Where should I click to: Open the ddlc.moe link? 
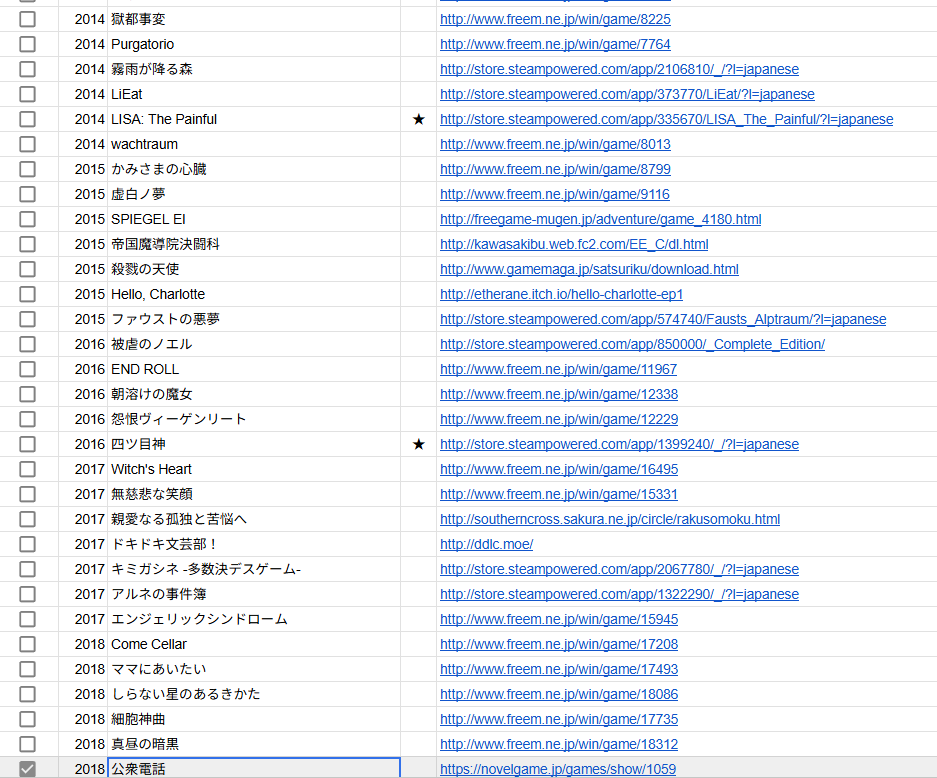(486, 544)
